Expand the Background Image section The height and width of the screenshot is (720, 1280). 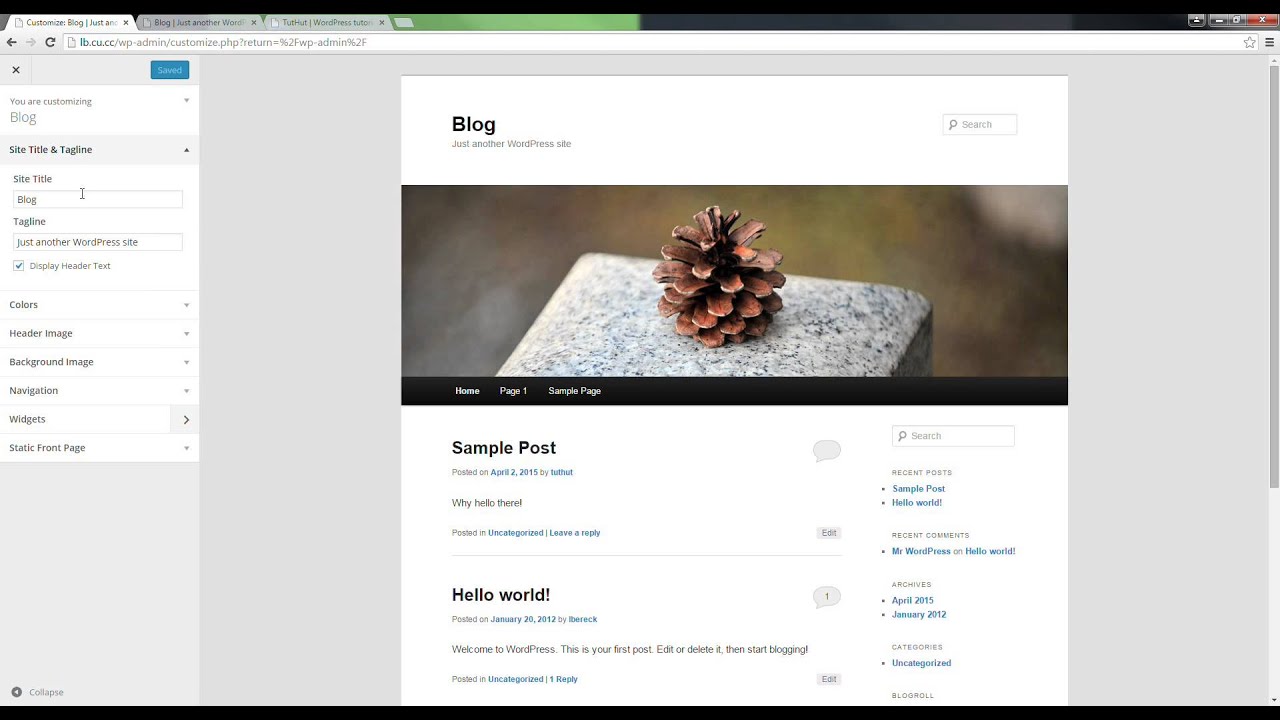(99, 362)
